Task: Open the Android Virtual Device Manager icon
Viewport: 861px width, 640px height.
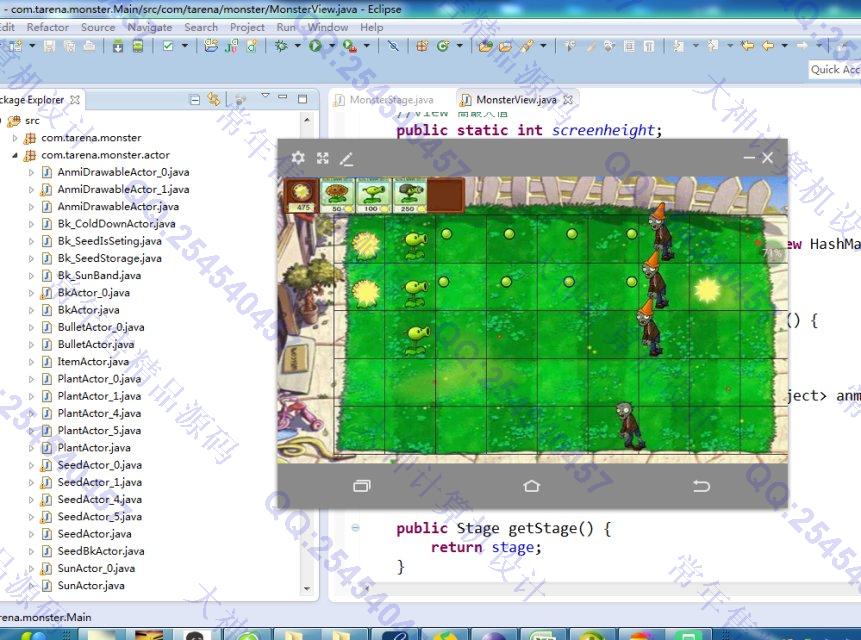Action: (x=138, y=46)
